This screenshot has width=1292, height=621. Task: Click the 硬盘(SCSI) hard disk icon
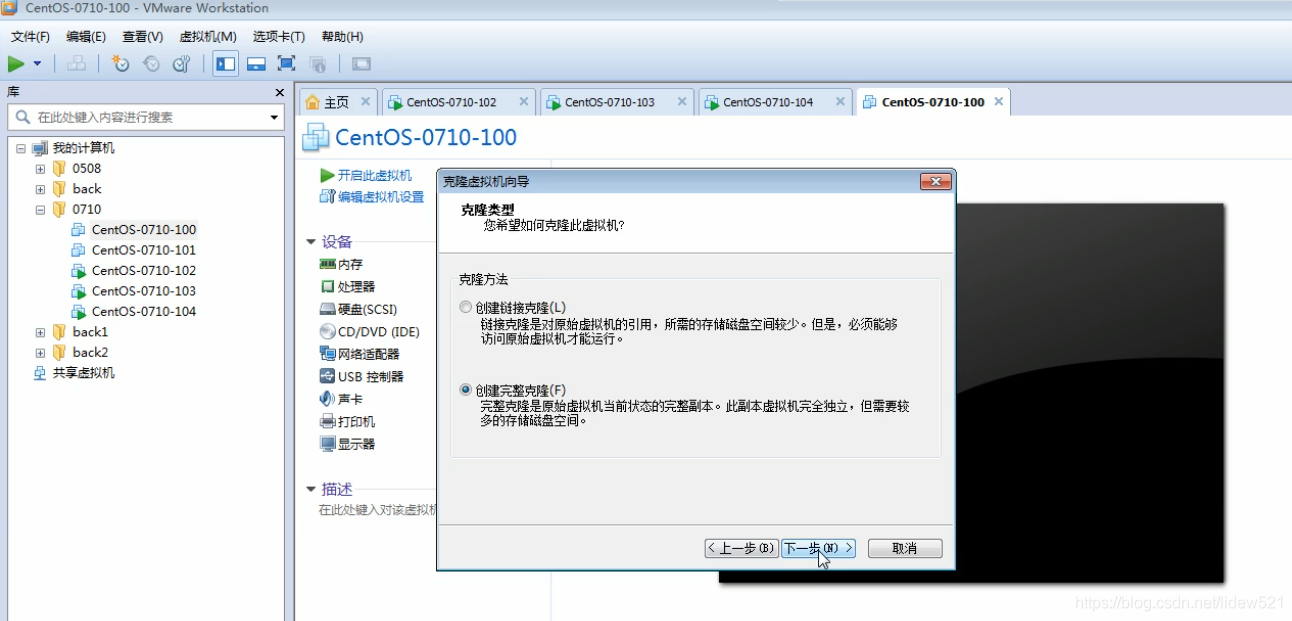point(327,309)
